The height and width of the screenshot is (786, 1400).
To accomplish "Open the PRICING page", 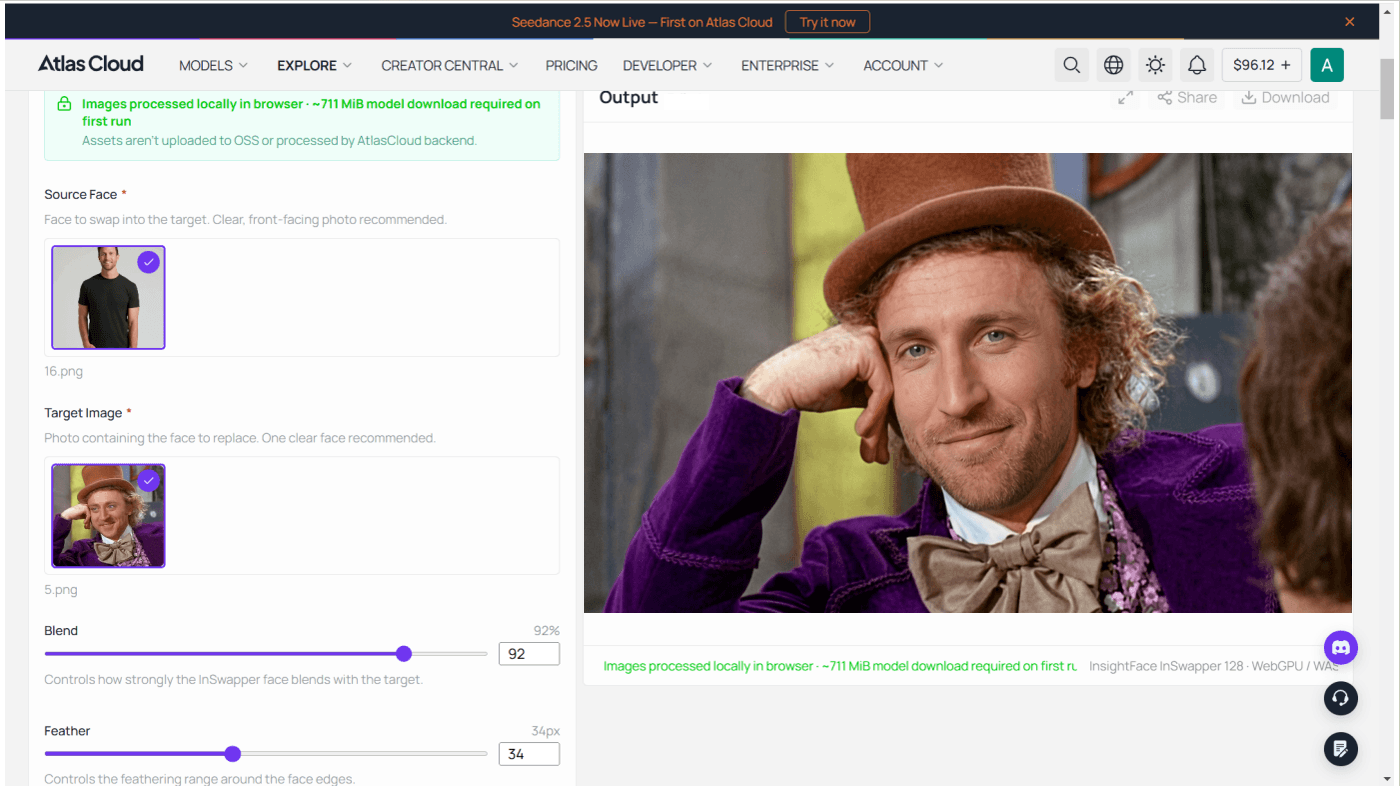I will click(571, 65).
